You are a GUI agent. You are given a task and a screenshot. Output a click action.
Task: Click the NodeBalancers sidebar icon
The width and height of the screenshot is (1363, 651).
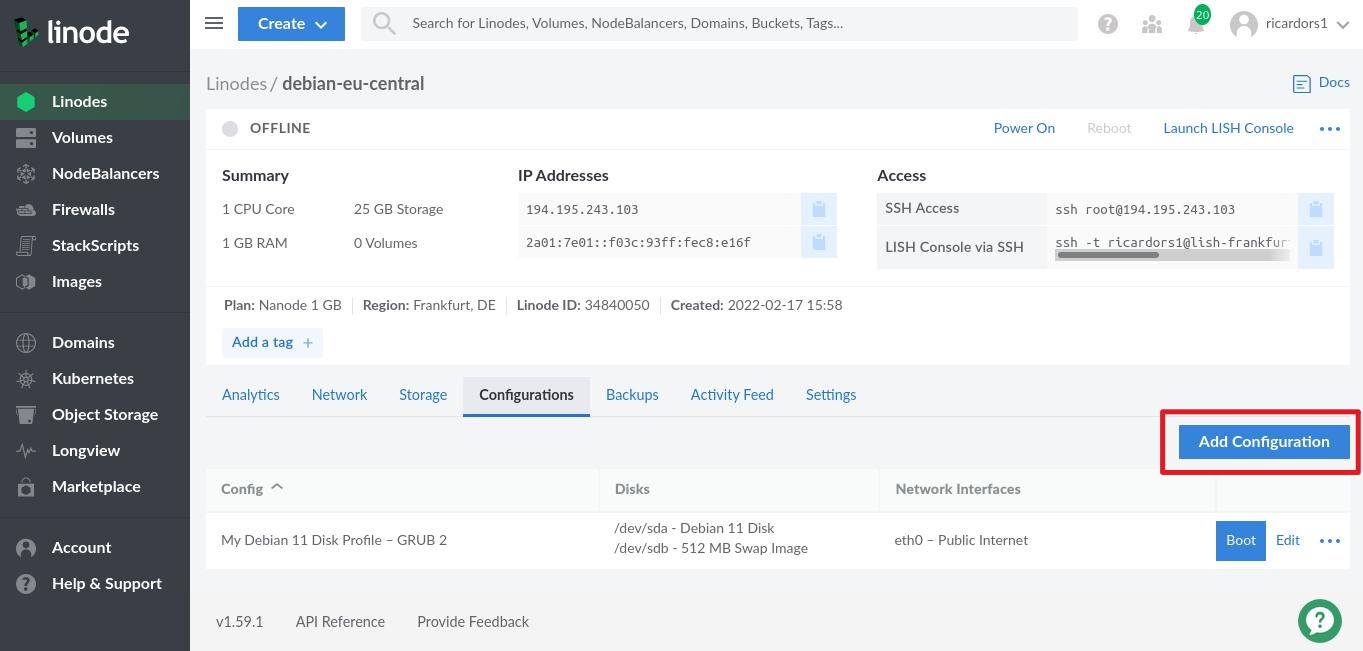pyautogui.click(x=26, y=174)
